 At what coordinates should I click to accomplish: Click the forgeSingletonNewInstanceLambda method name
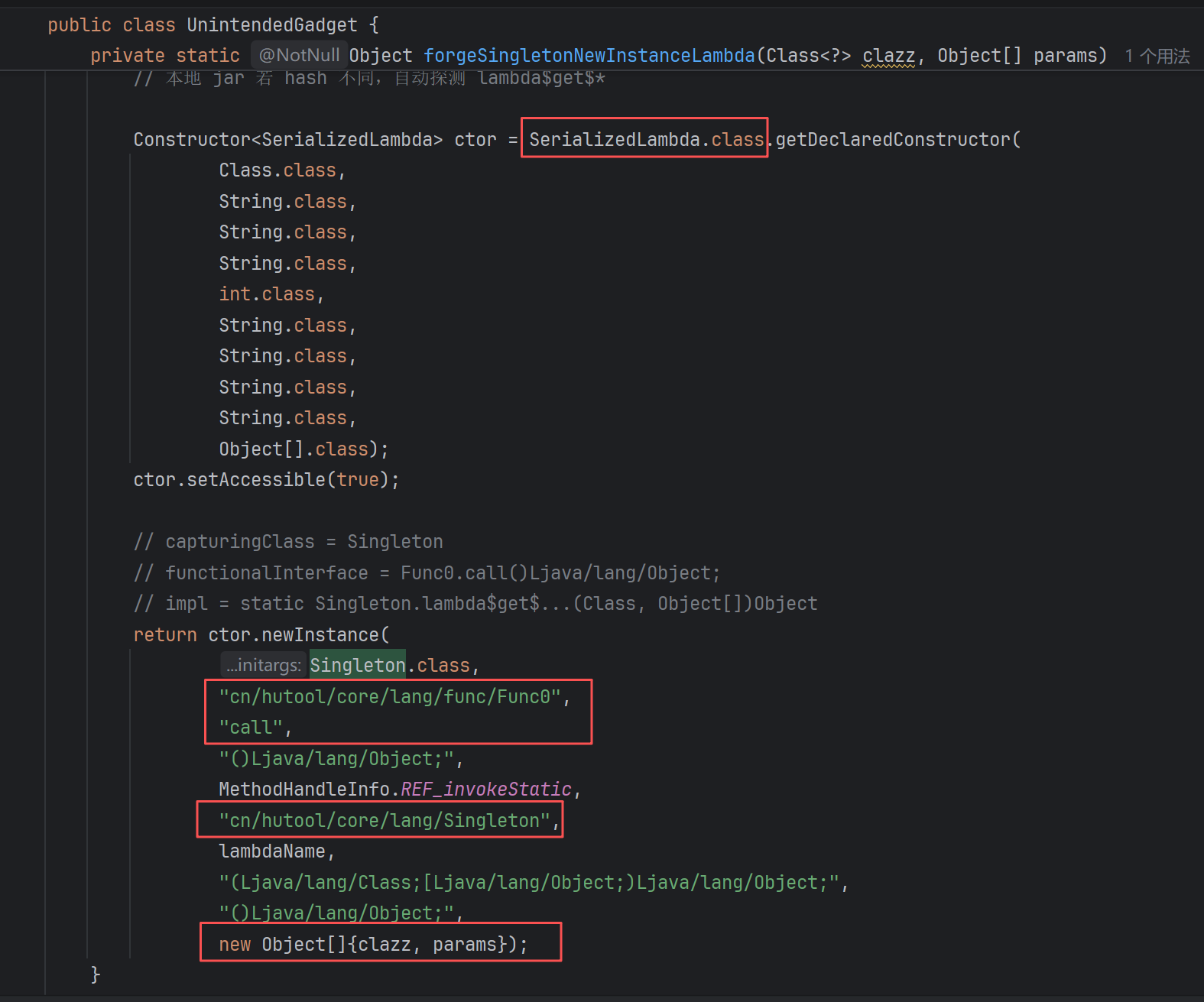click(589, 56)
